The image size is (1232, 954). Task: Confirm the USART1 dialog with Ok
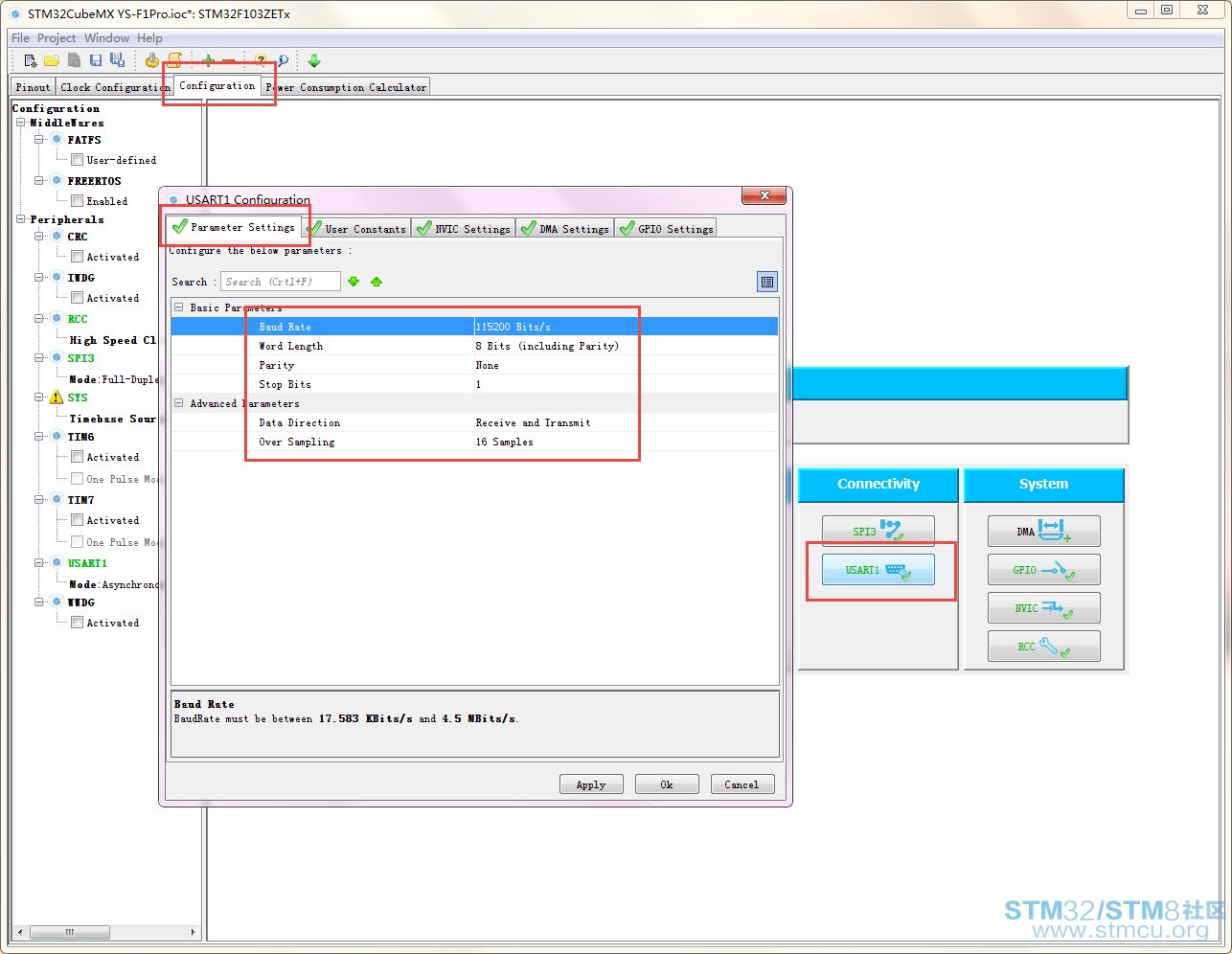pyautogui.click(x=667, y=784)
